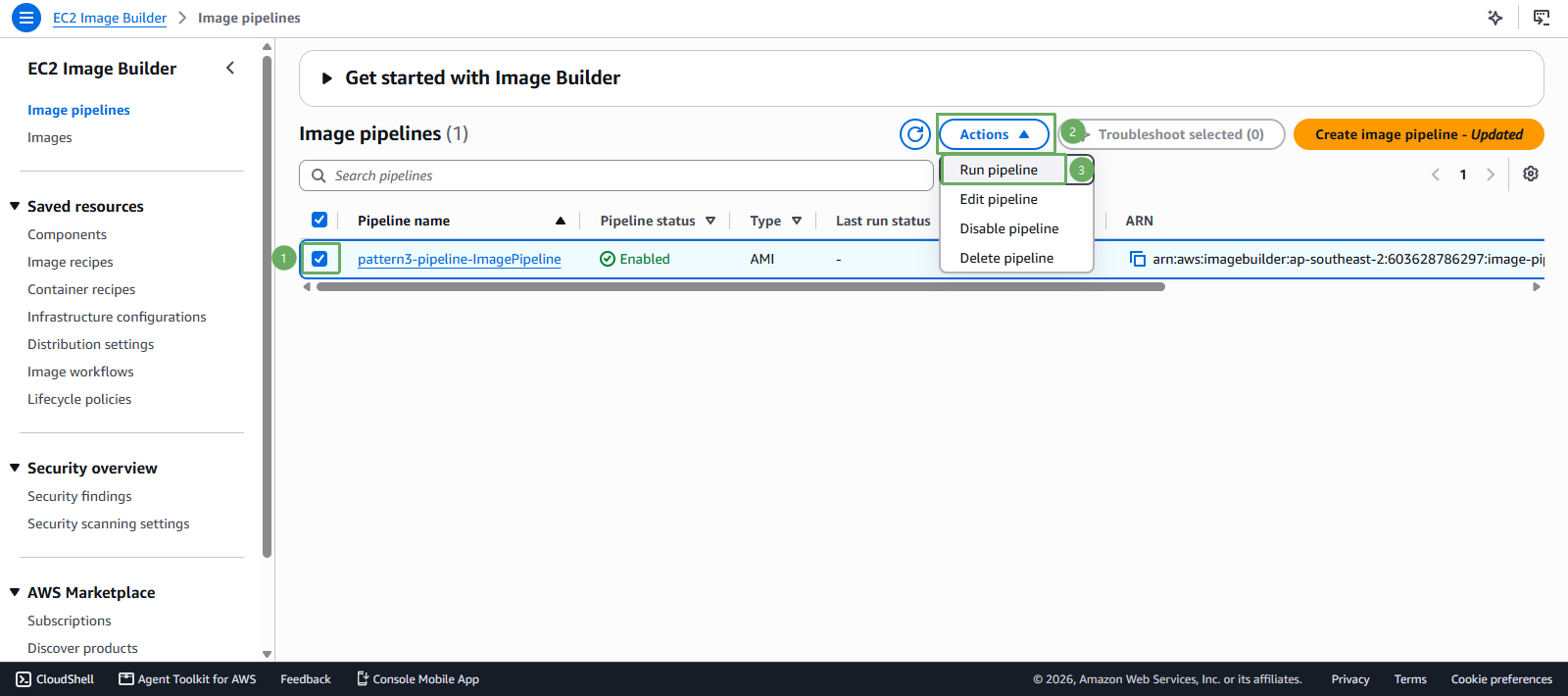This screenshot has height=696, width=1568.
Task: Expand Get started with Image Builder
Action: (x=327, y=78)
